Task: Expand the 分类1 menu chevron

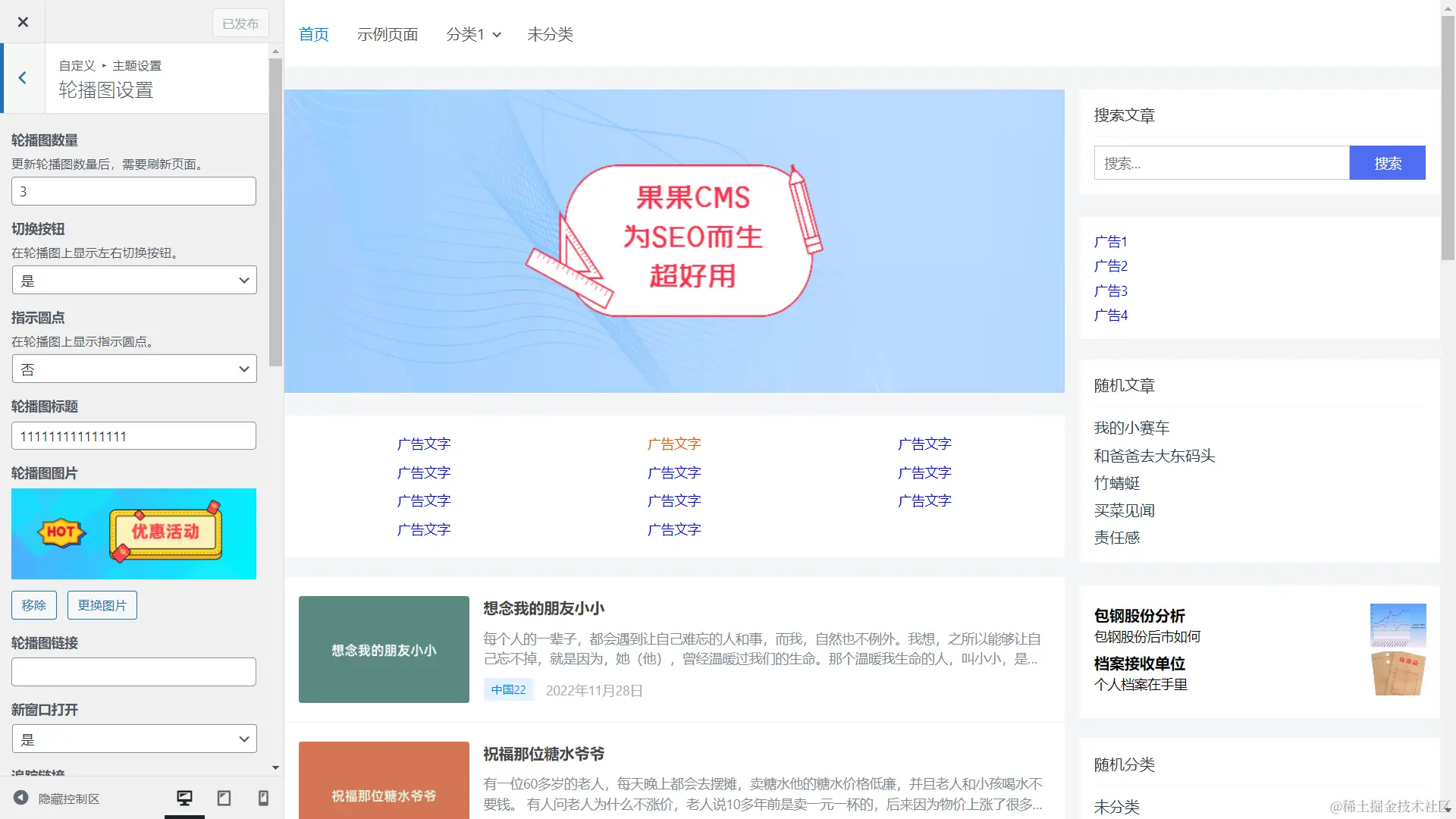Action: pos(497,35)
